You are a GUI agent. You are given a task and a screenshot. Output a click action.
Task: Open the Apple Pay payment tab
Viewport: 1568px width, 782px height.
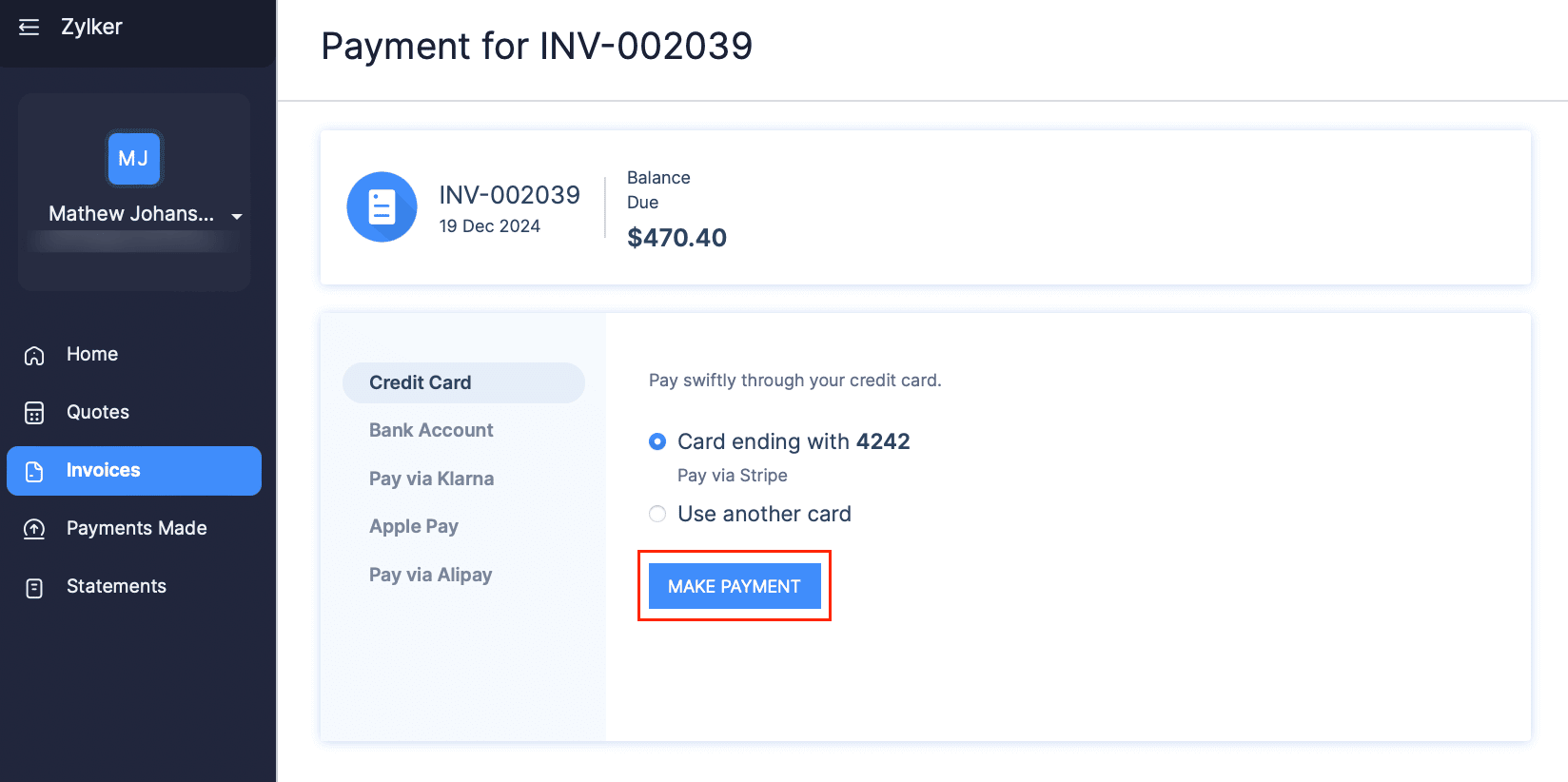coord(414,526)
